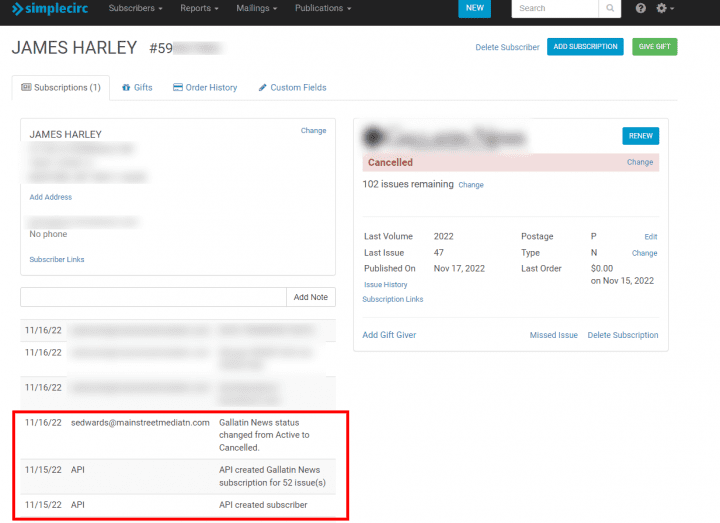Switch to Order History tab
The image size is (720, 523).
click(x=205, y=88)
